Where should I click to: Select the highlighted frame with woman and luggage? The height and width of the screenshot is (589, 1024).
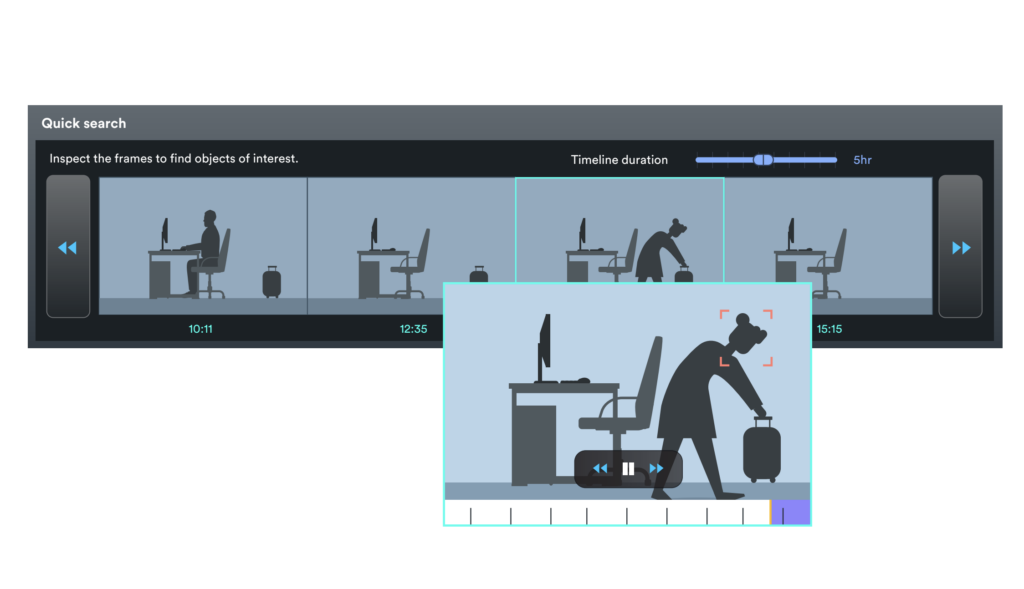(619, 230)
